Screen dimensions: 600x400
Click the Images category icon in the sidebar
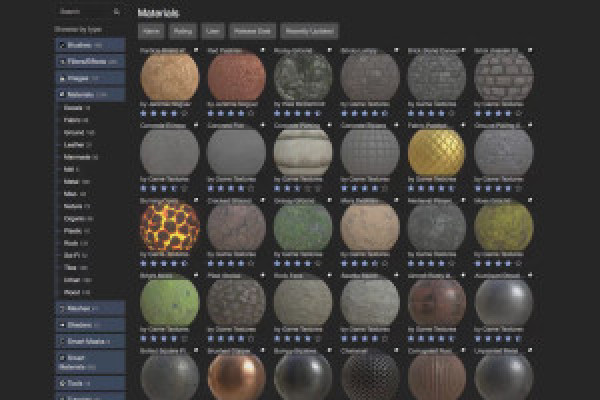[62, 78]
